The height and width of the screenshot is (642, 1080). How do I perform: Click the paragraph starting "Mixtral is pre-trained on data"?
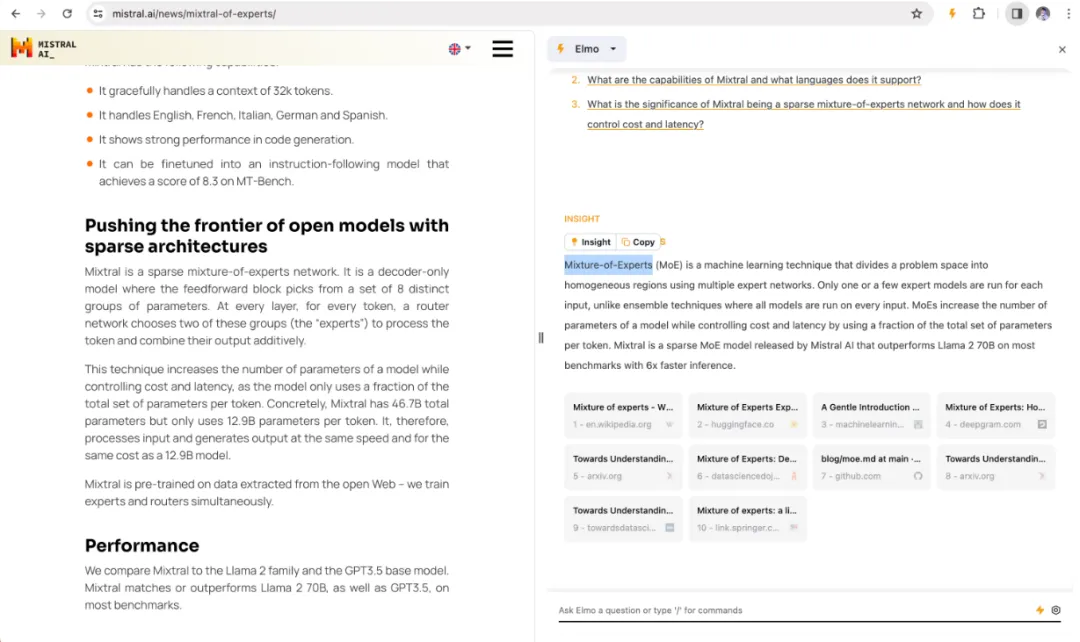[x=267, y=493]
